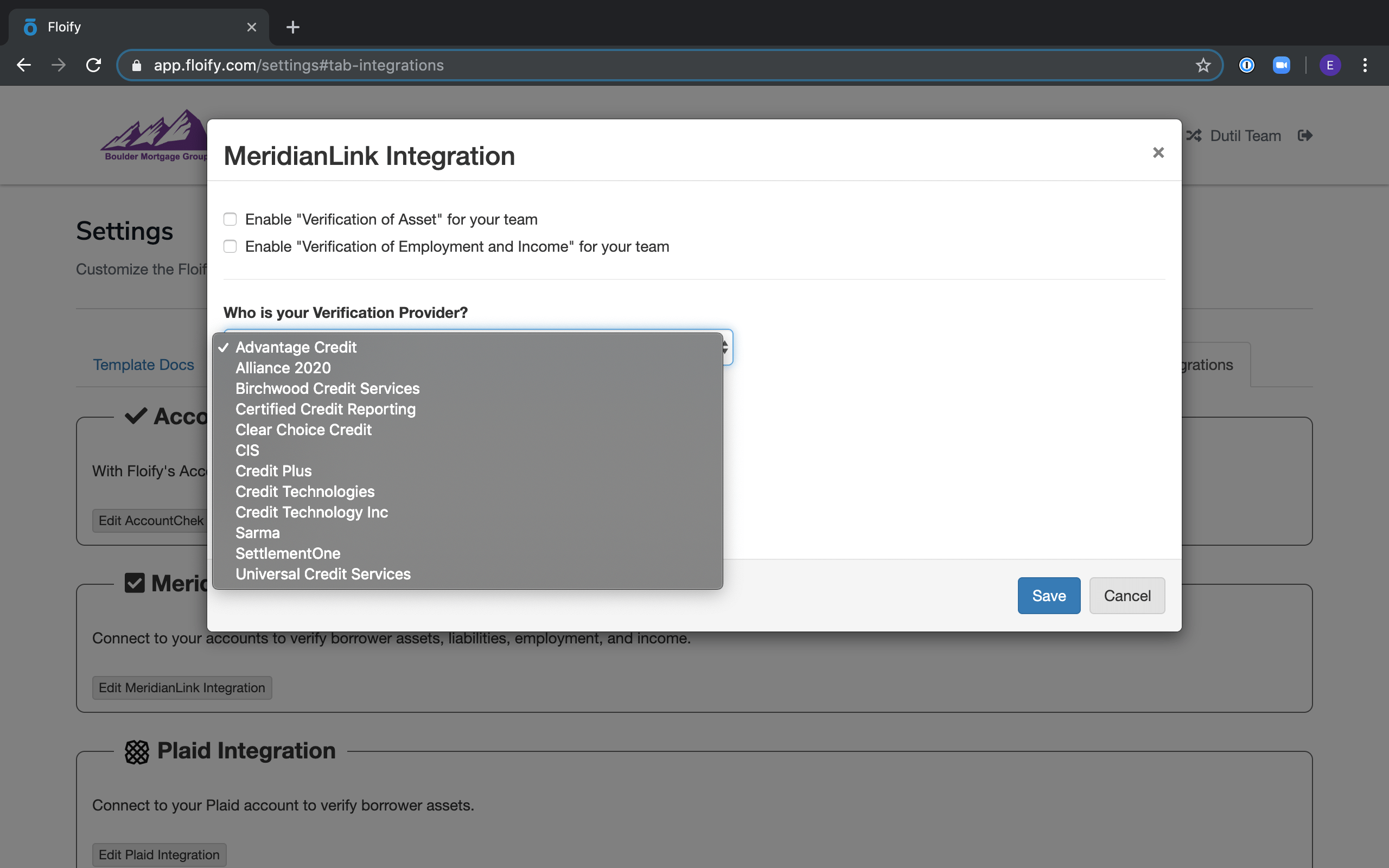Viewport: 1389px width, 868px height.
Task: Save the MeridianLink Integration settings
Action: pyautogui.click(x=1048, y=595)
